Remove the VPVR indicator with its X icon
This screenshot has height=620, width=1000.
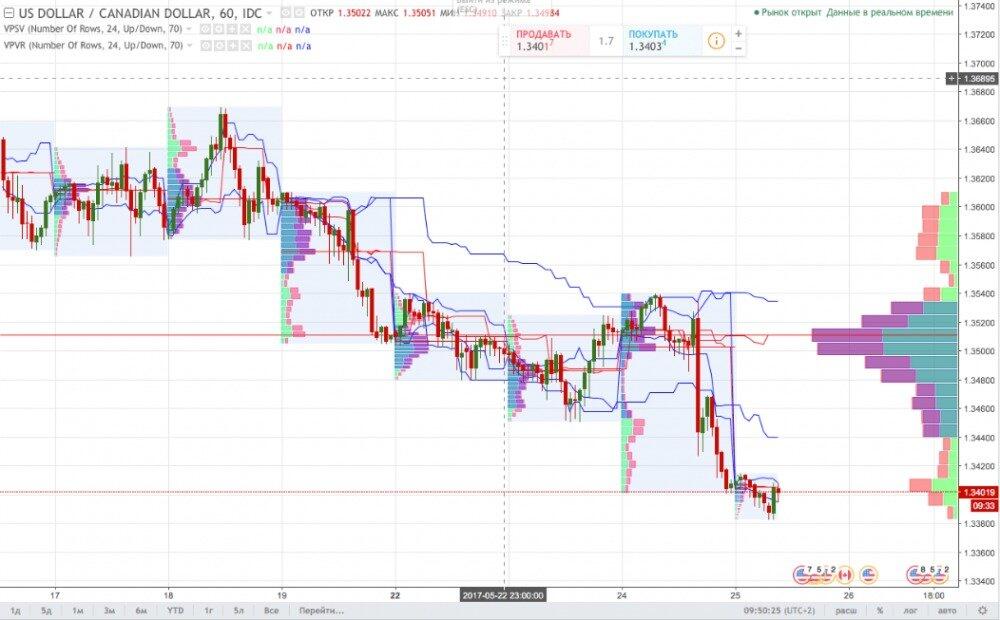[245, 46]
